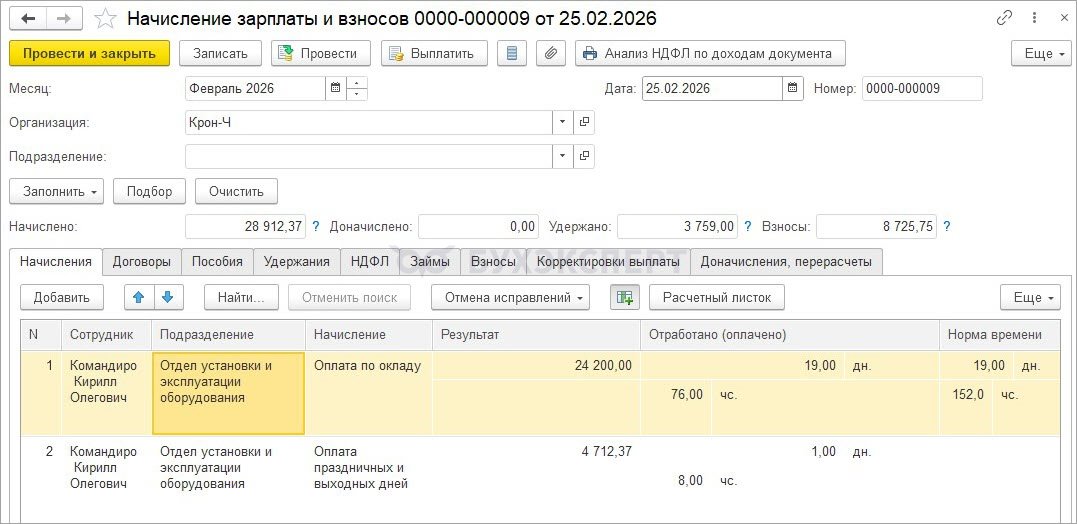Copy link to document icon
The width and height of the screenshot is (1077, 524).
pyautogui.click(x=1005, y=19)
